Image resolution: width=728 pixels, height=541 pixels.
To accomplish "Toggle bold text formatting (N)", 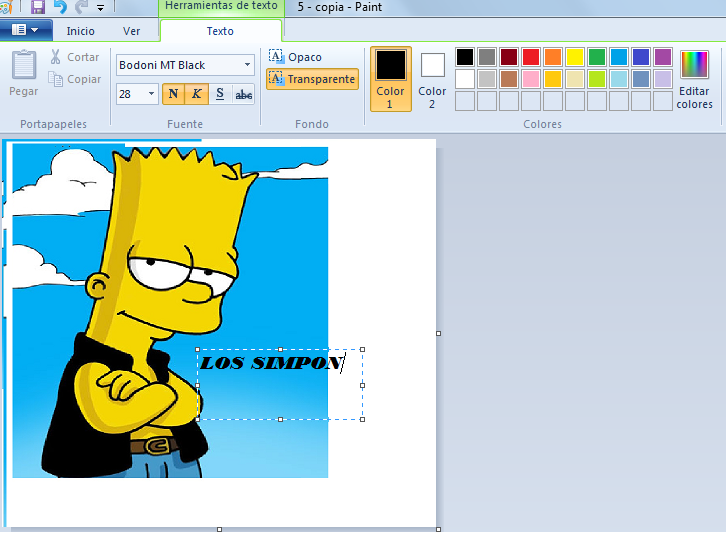I will point(173,94).
